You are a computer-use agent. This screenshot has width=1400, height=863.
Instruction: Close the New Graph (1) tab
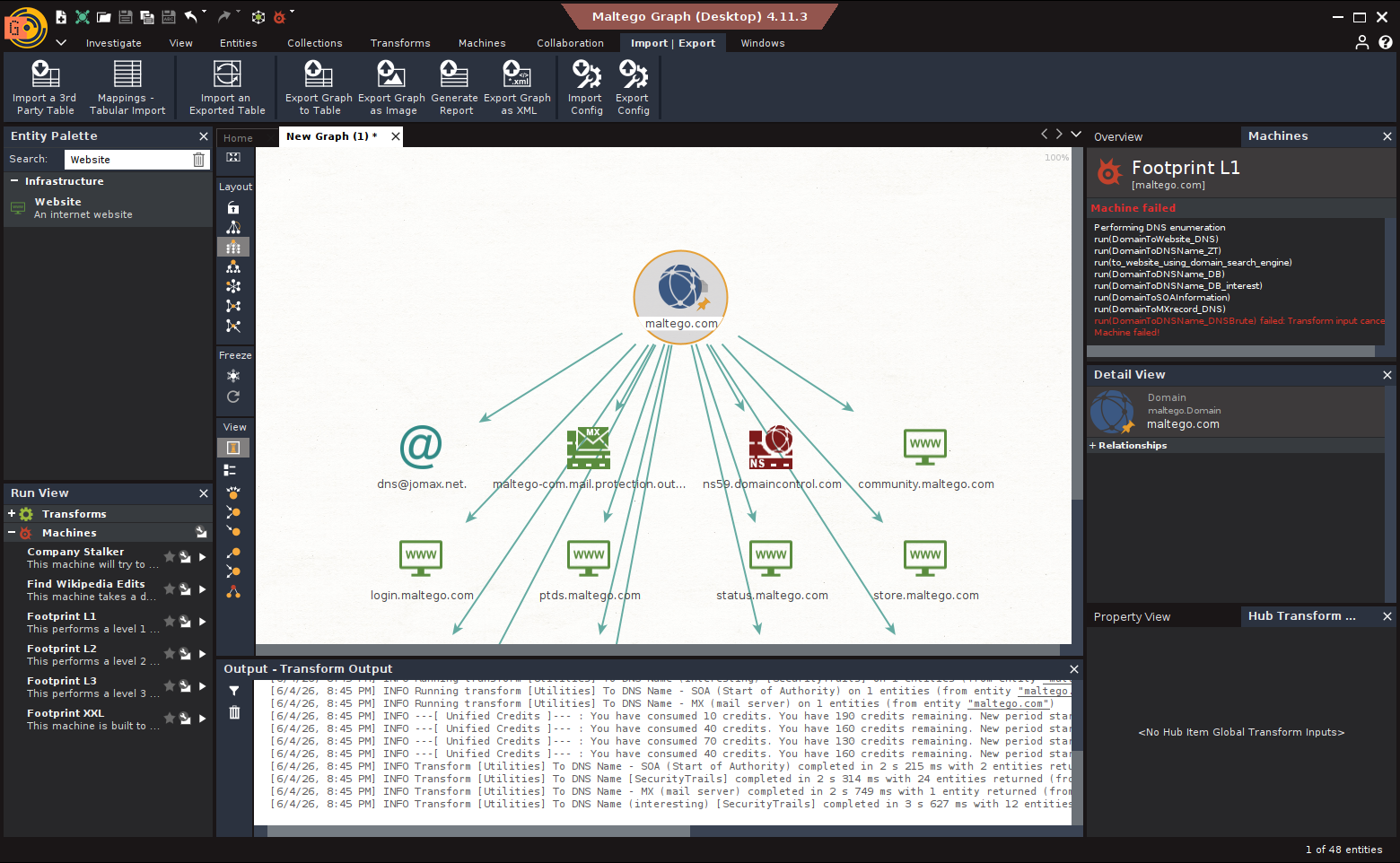(395, 136)
